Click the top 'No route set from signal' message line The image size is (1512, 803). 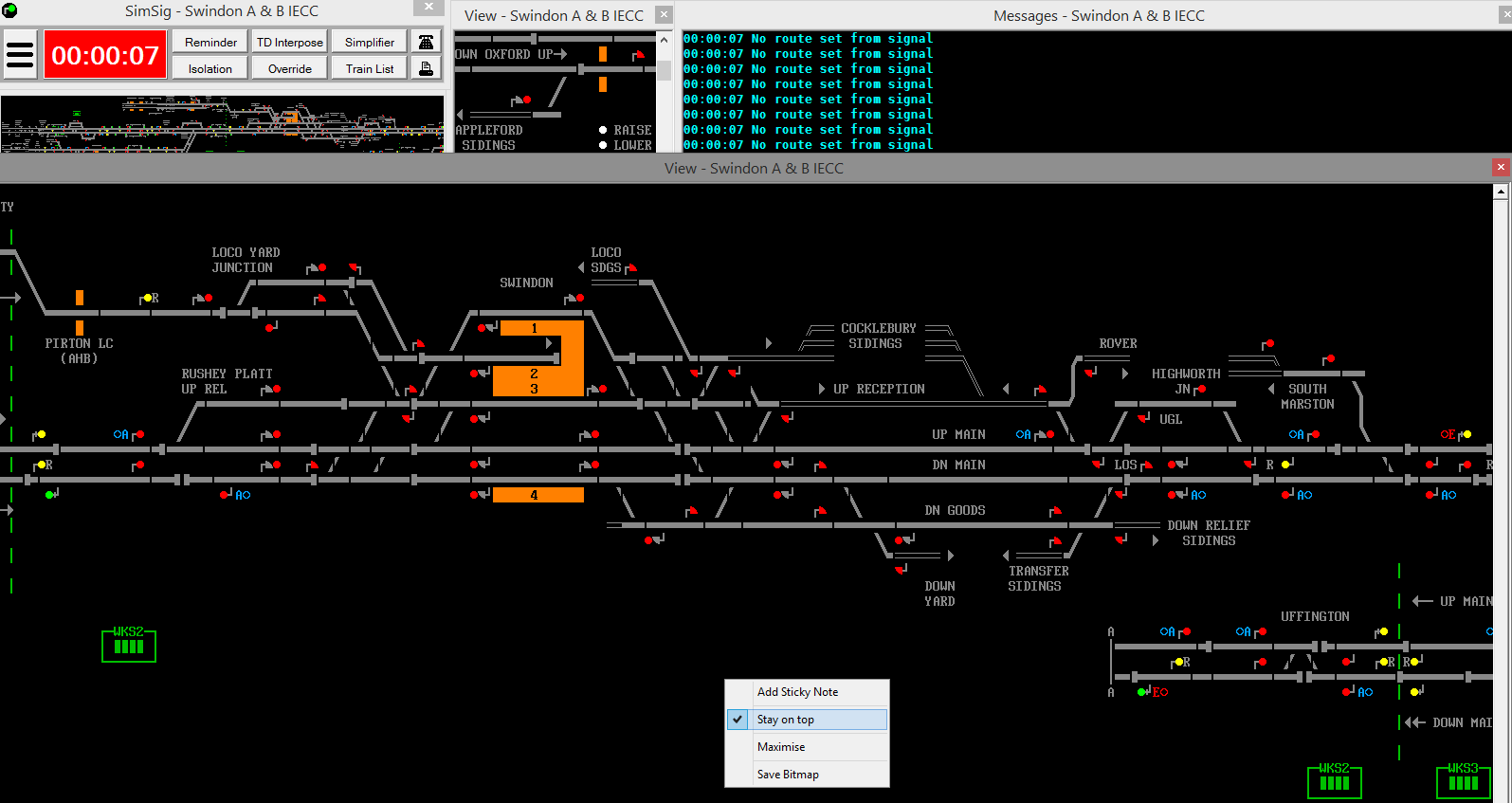point(809,39)
